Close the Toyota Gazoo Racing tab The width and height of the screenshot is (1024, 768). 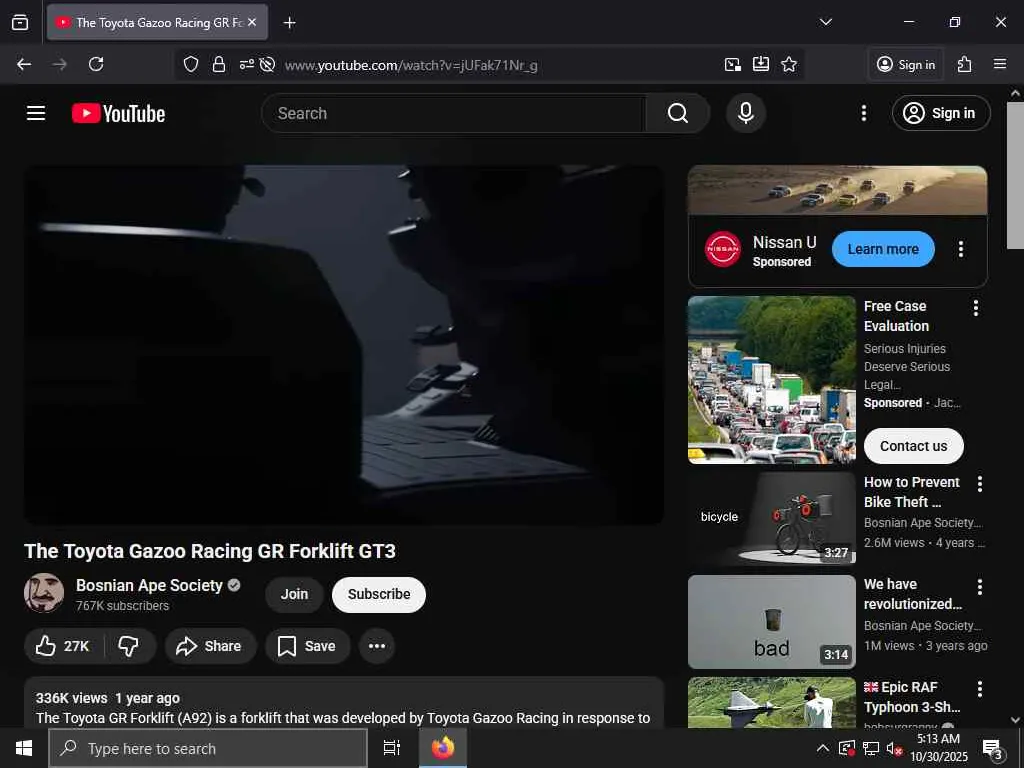[x=252, y=22]
